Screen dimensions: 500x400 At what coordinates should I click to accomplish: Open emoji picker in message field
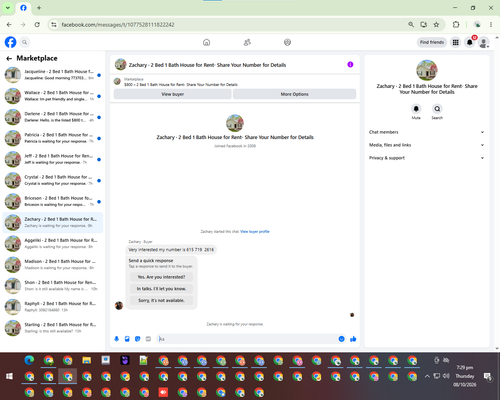coord(341,339)
